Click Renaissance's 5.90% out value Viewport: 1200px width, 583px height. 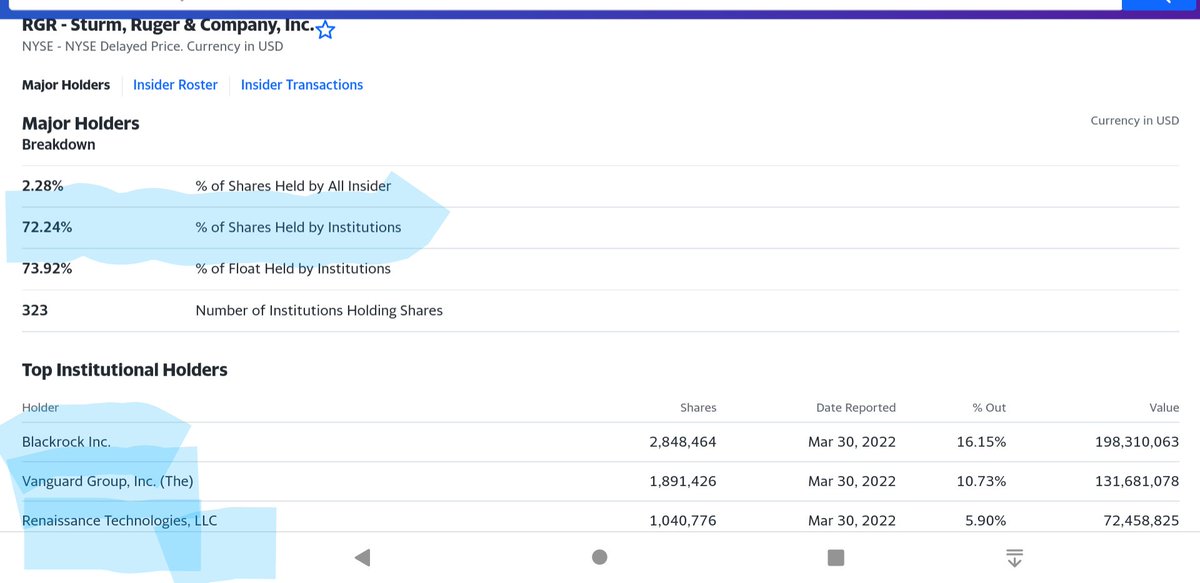tap(985, 520)
